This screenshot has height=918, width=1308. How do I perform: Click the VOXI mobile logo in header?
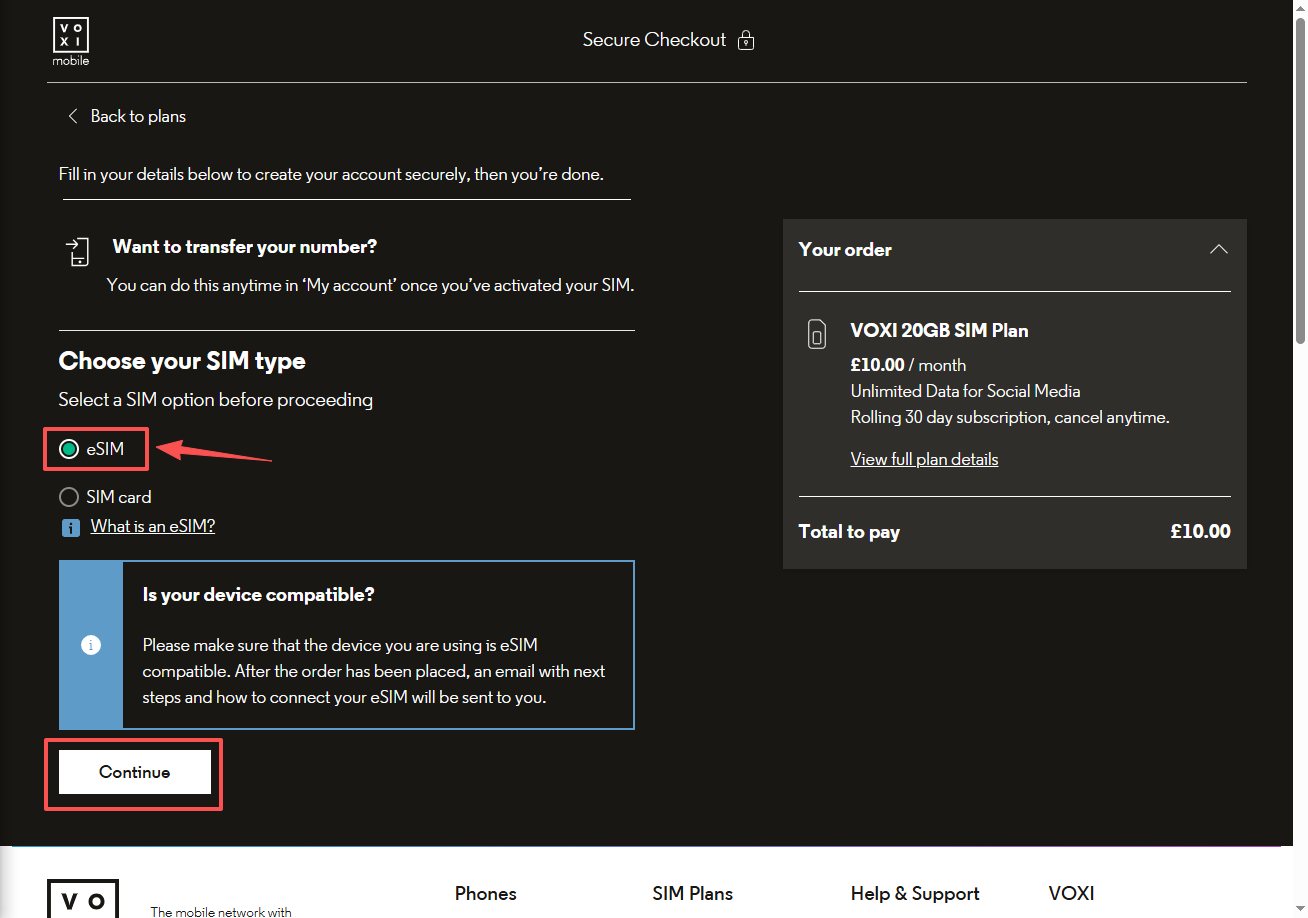pos(71,41)
